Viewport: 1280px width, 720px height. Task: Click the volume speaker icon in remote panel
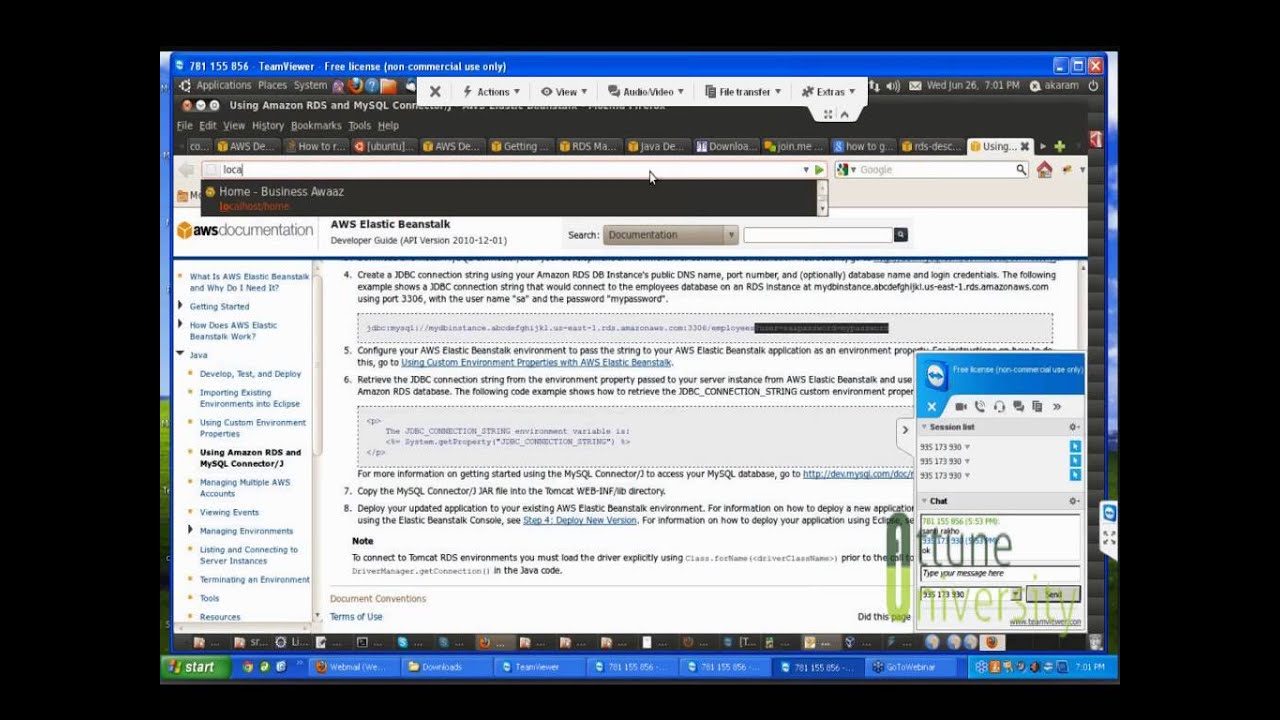point(892,86)
